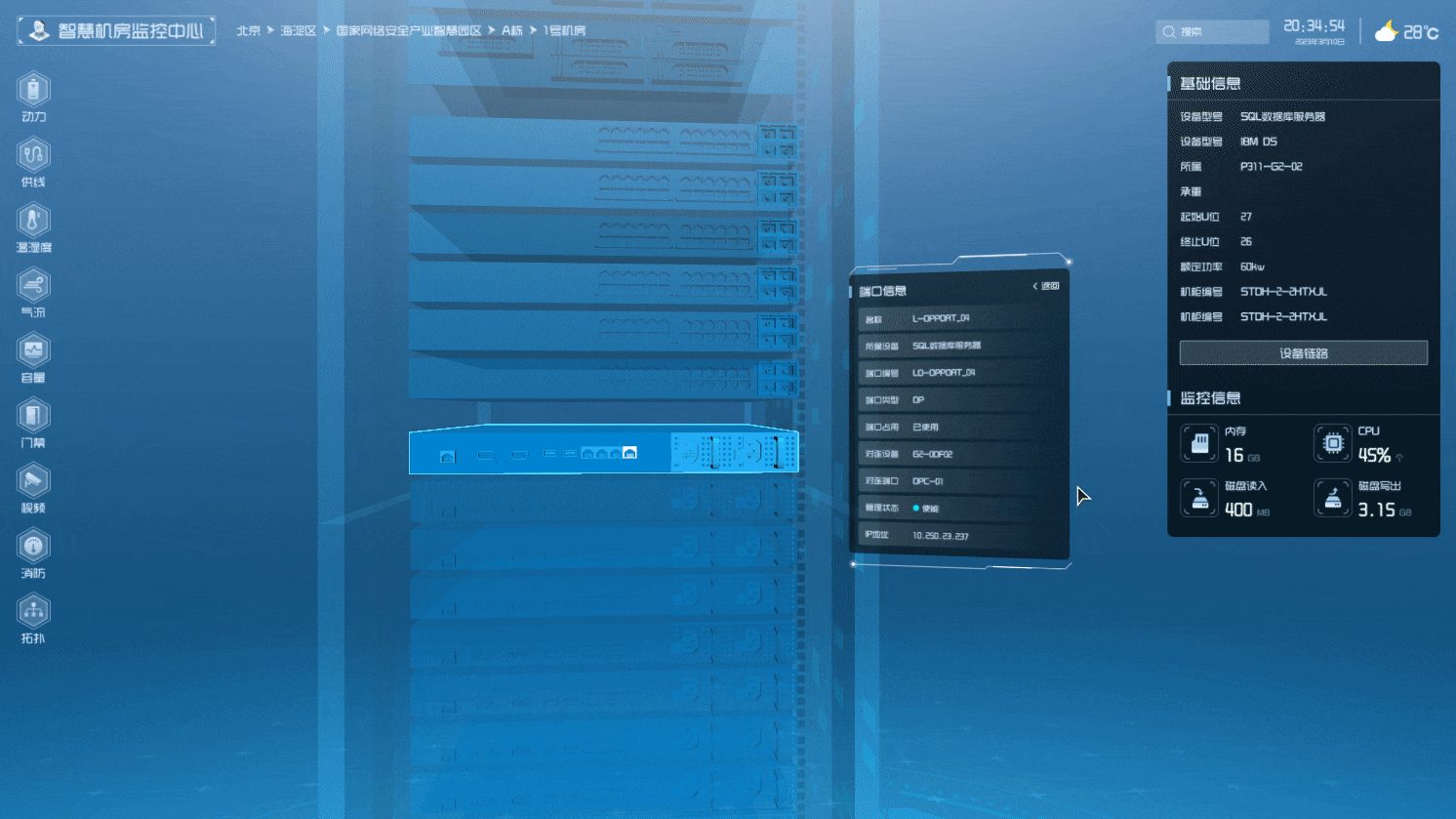This screenshot has height=819, width=1456.
Task: Open the 容量 capacity icon
Action: pyautogui.click(x=33, y=350)
